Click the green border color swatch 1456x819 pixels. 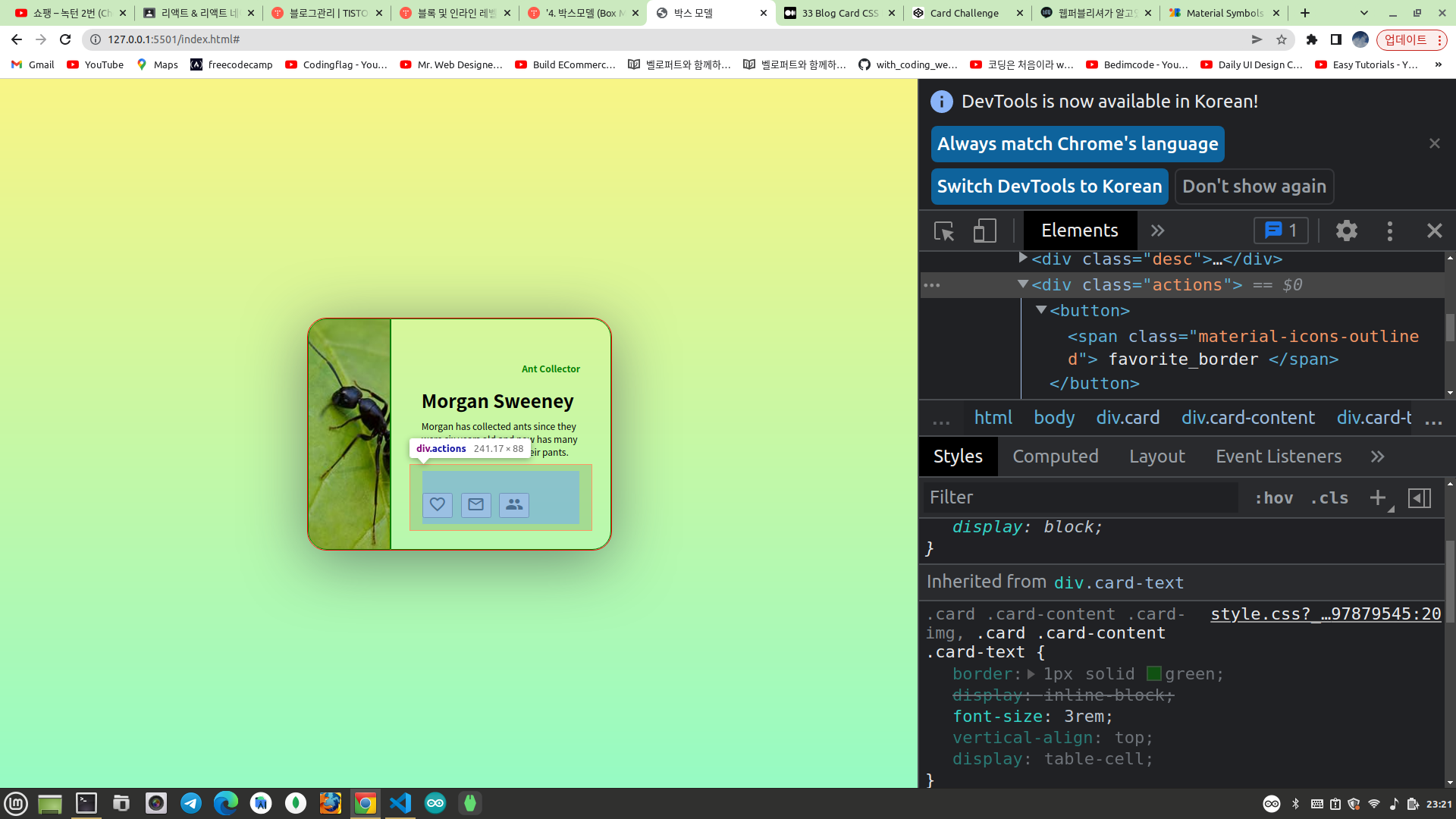(1153, 673)
